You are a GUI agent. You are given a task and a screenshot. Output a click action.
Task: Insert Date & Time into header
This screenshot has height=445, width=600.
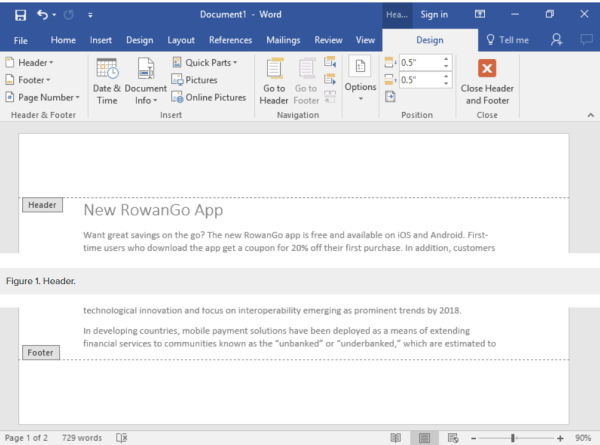pos(107,79)
